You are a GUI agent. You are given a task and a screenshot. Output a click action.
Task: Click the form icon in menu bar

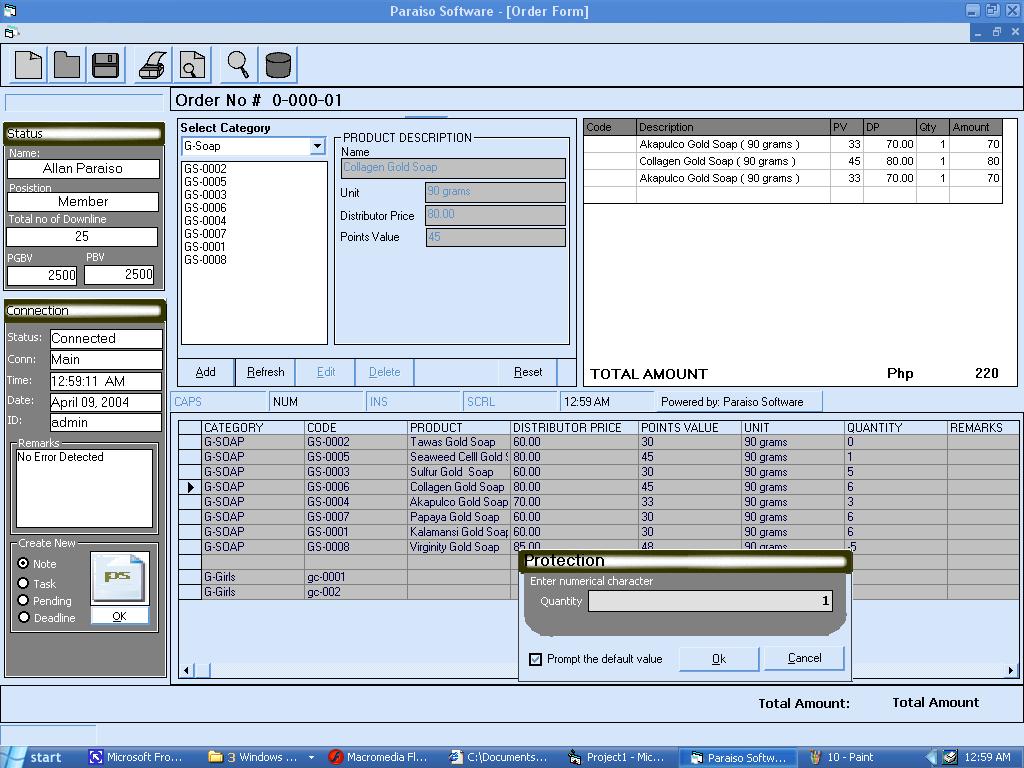[11, 32]
